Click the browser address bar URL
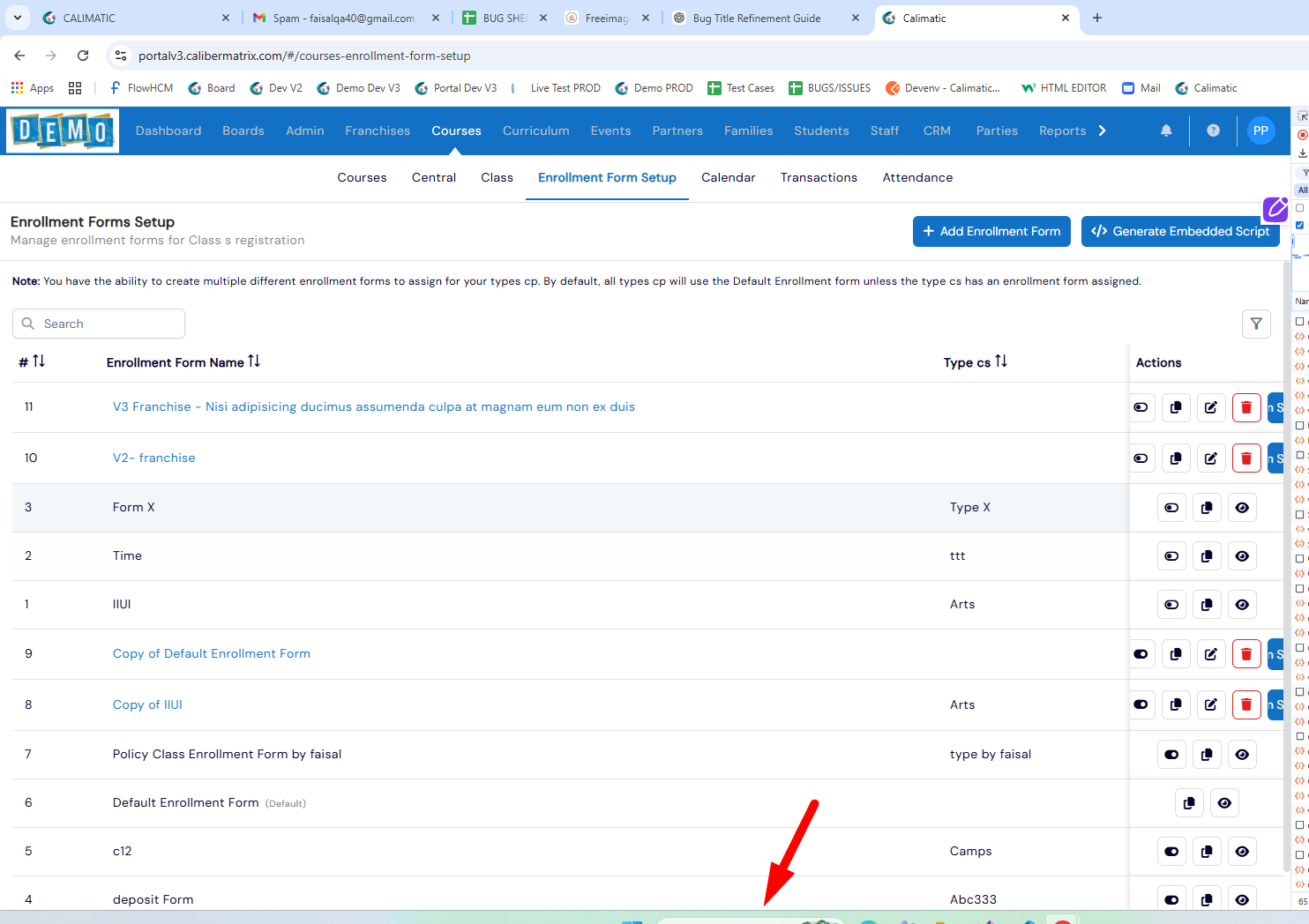 point(304,56)
